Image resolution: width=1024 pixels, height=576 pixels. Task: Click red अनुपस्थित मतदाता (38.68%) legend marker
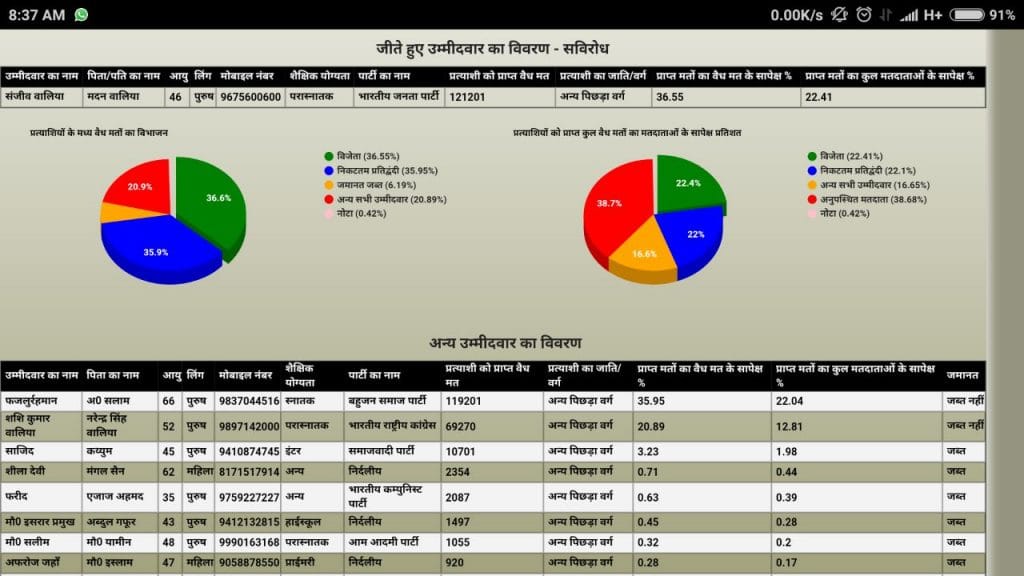click(x=812, y=199)
